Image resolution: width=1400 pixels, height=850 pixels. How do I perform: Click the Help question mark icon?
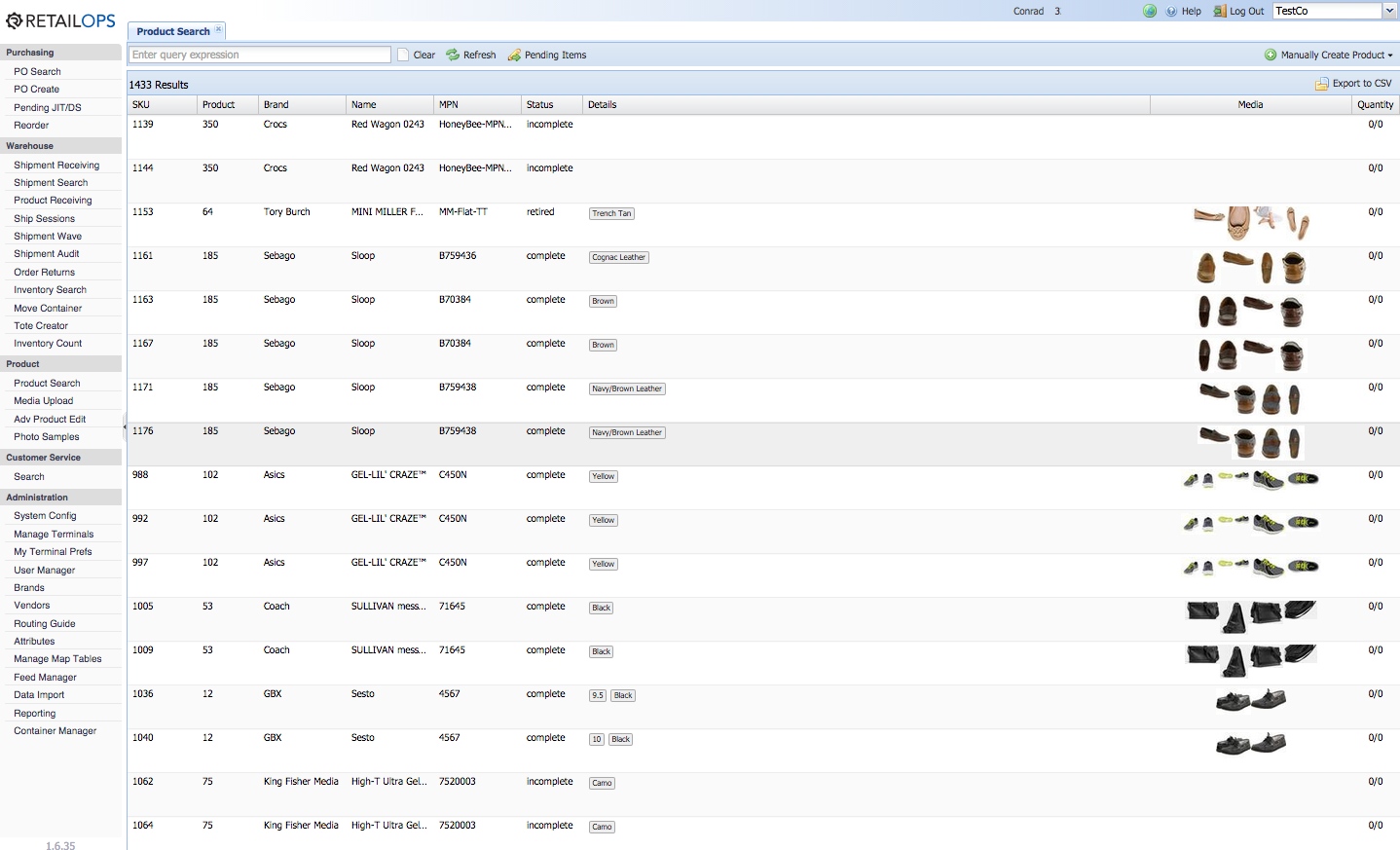click(1172, 12)
